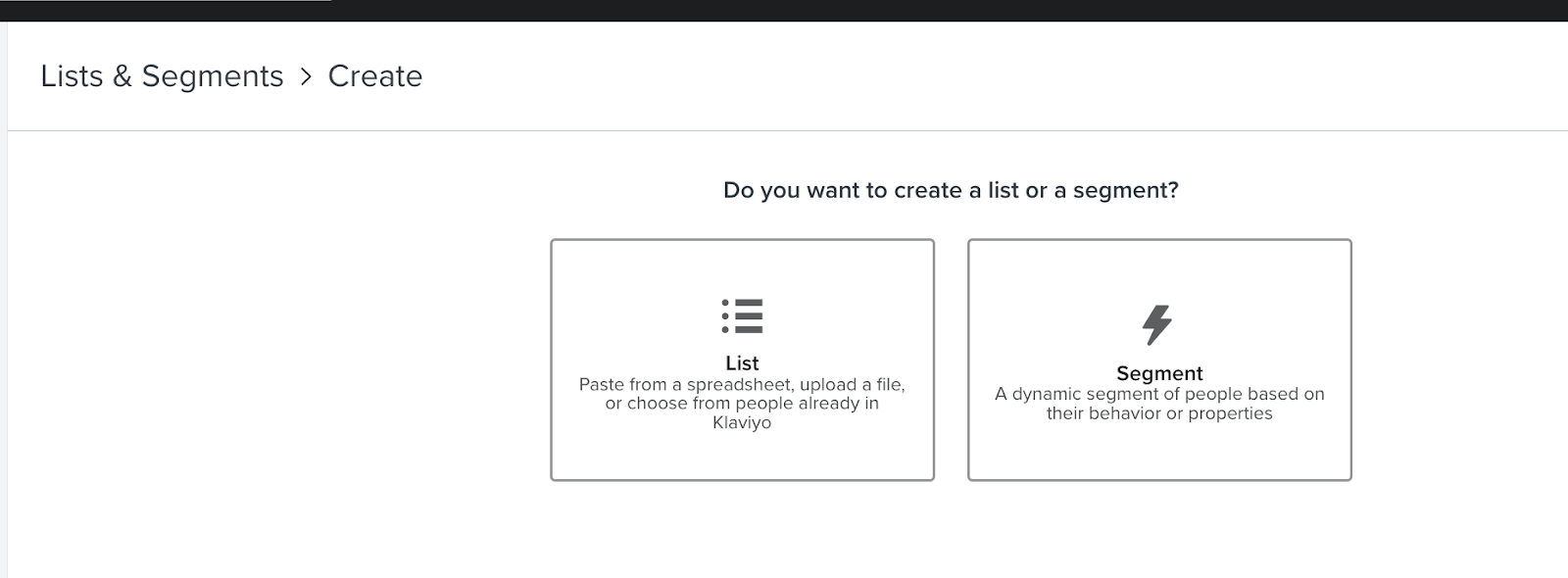This screenshot has height=578, width=1568.
Task: Click 'their behavior or properties' text line
Action: tap(1159, 413)
